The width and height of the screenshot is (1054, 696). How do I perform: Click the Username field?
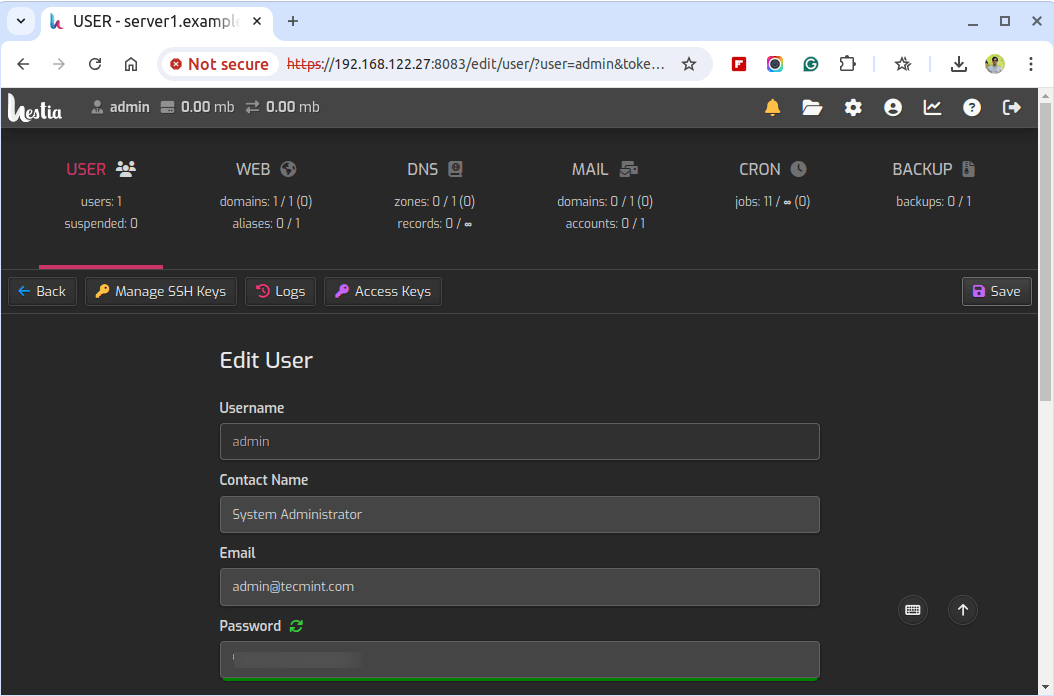coord(520,441)
